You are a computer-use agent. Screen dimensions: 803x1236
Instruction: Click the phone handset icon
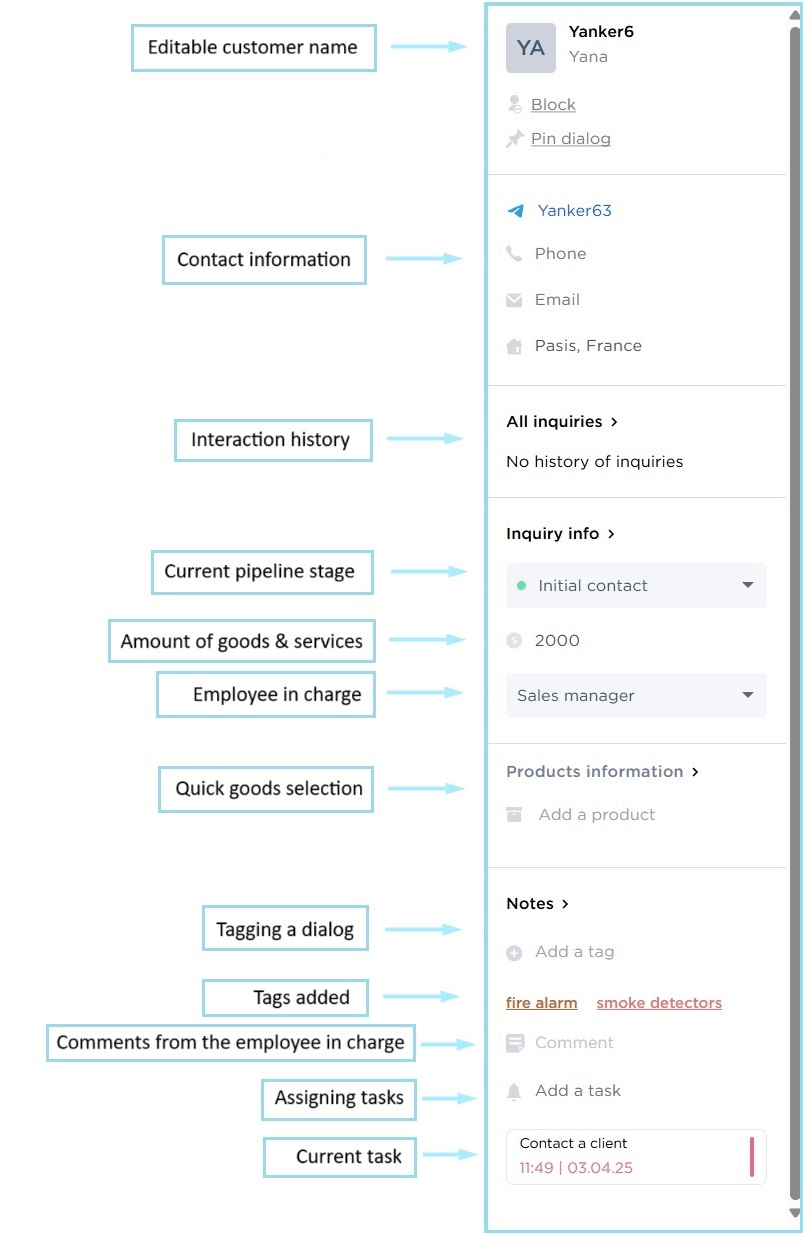pyautogui.click(x=514, y=254)
